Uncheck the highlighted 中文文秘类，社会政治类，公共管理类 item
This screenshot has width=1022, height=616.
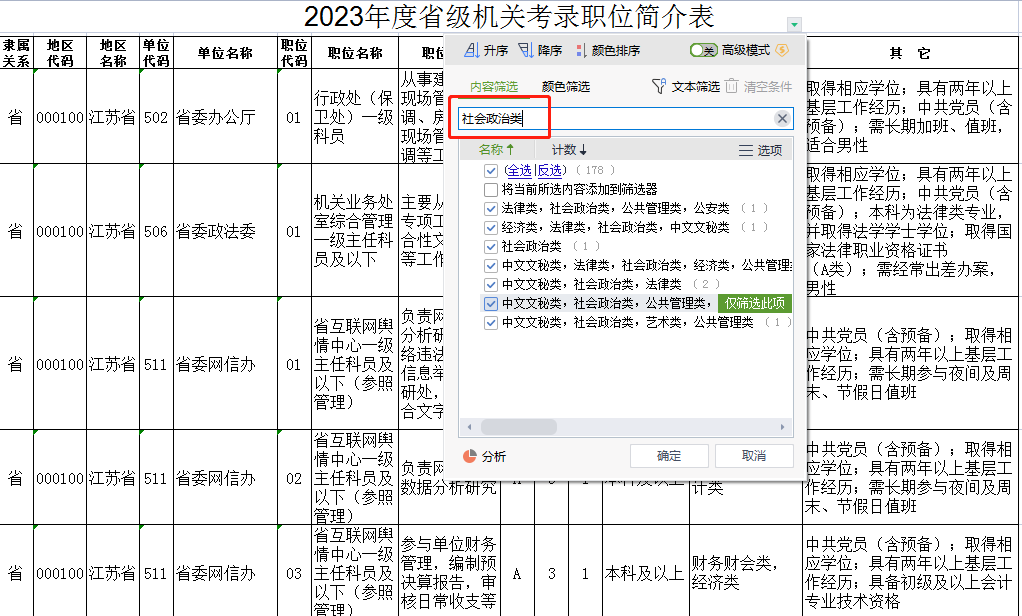[x=491, y=303]
